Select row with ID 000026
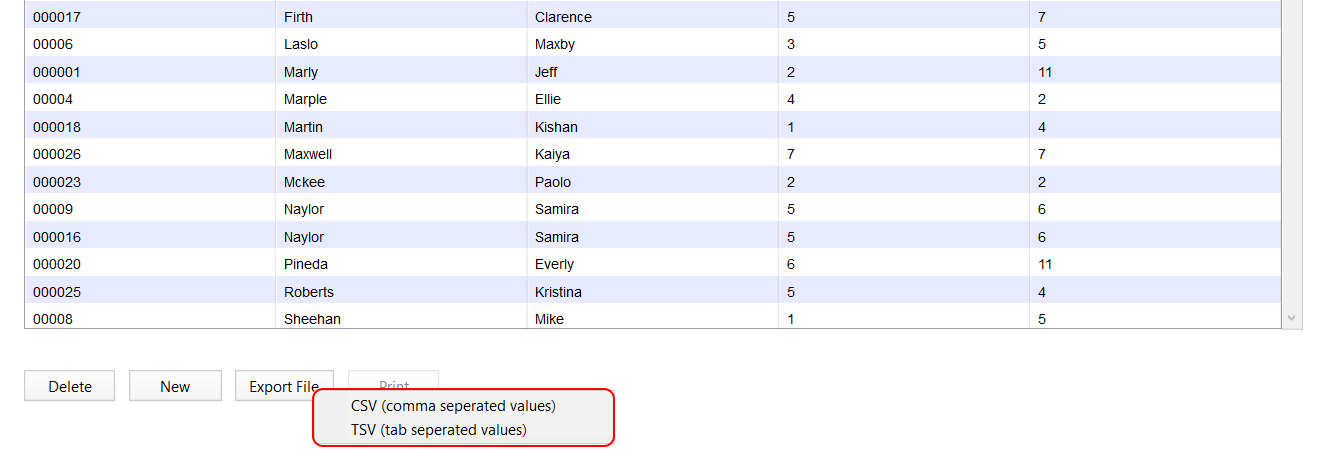The height and width of the screenshot is (450, 1327). 653,154
